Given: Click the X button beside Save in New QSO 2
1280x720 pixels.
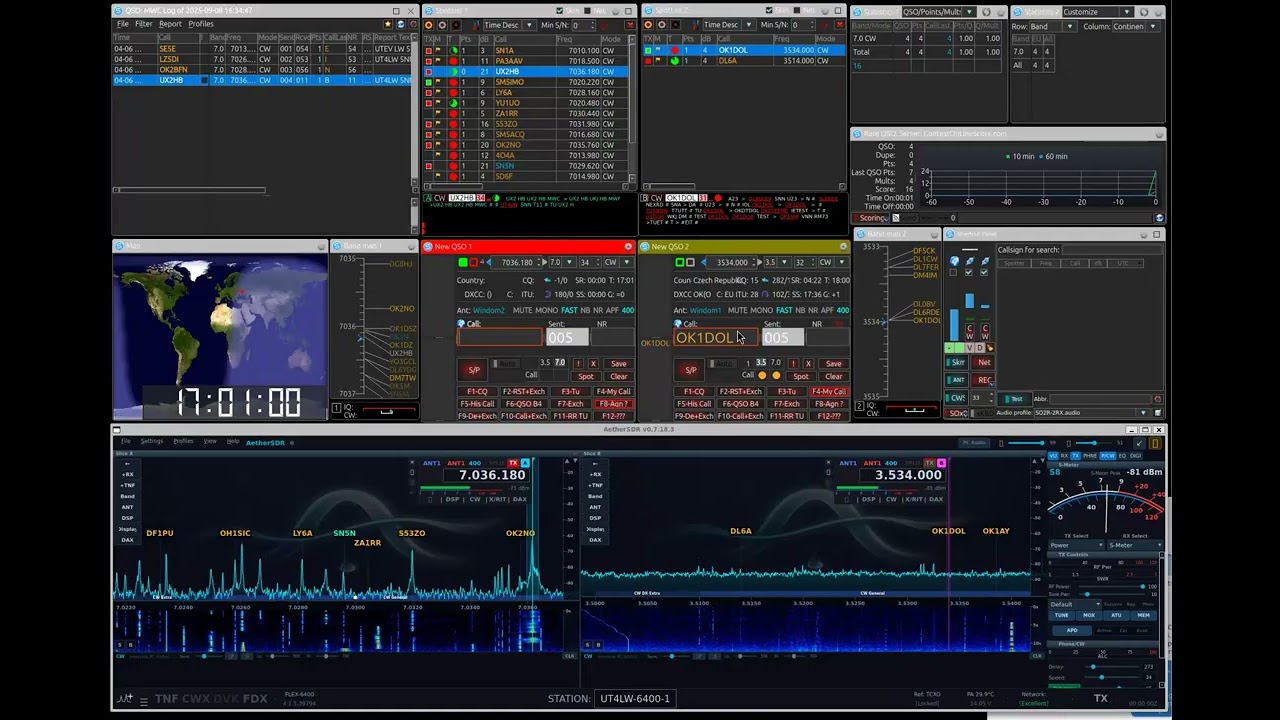Looking at the screenshot, I should tap(808, 364).
